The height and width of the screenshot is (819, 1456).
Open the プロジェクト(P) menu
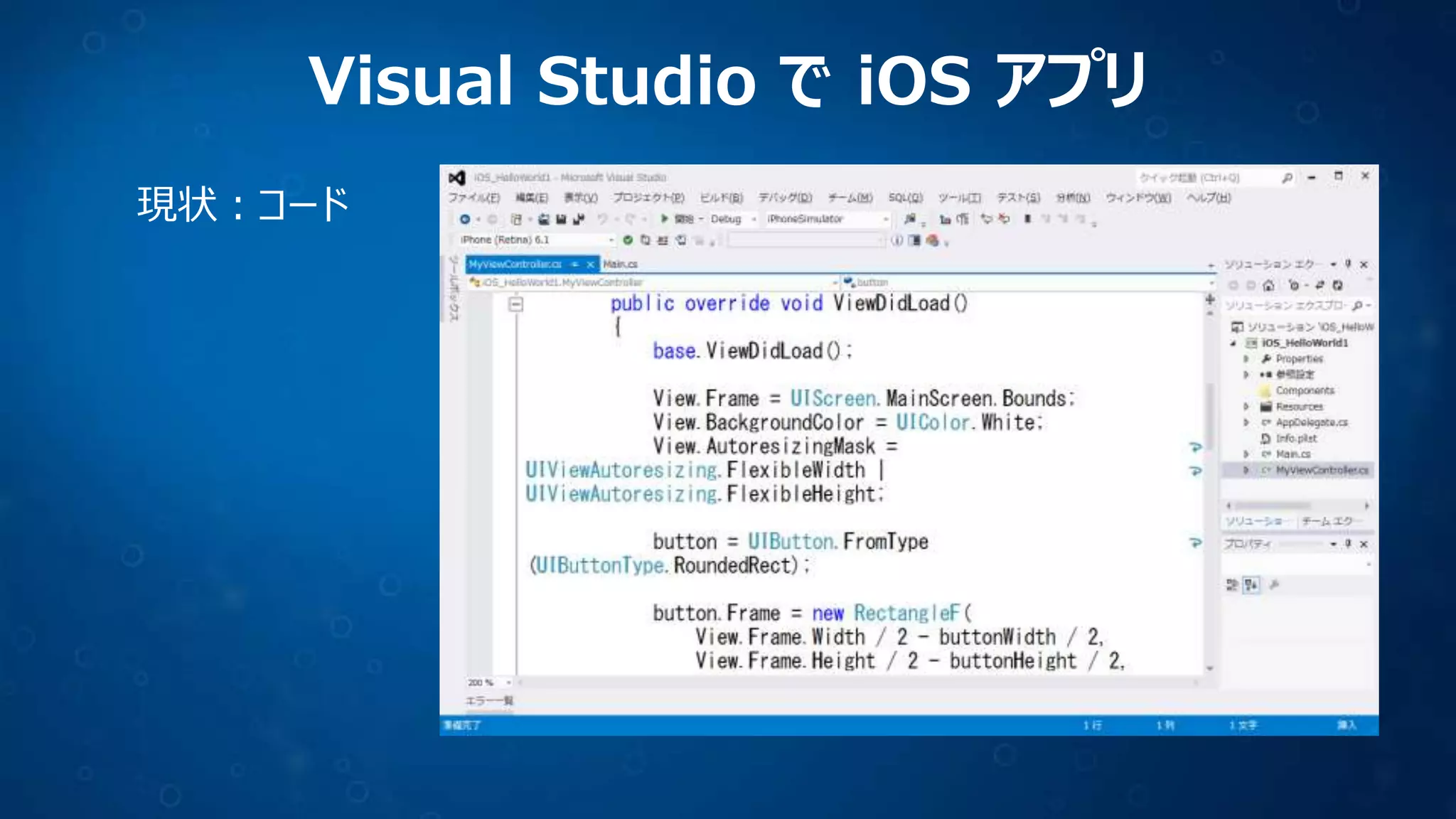(x=648, y=198)
